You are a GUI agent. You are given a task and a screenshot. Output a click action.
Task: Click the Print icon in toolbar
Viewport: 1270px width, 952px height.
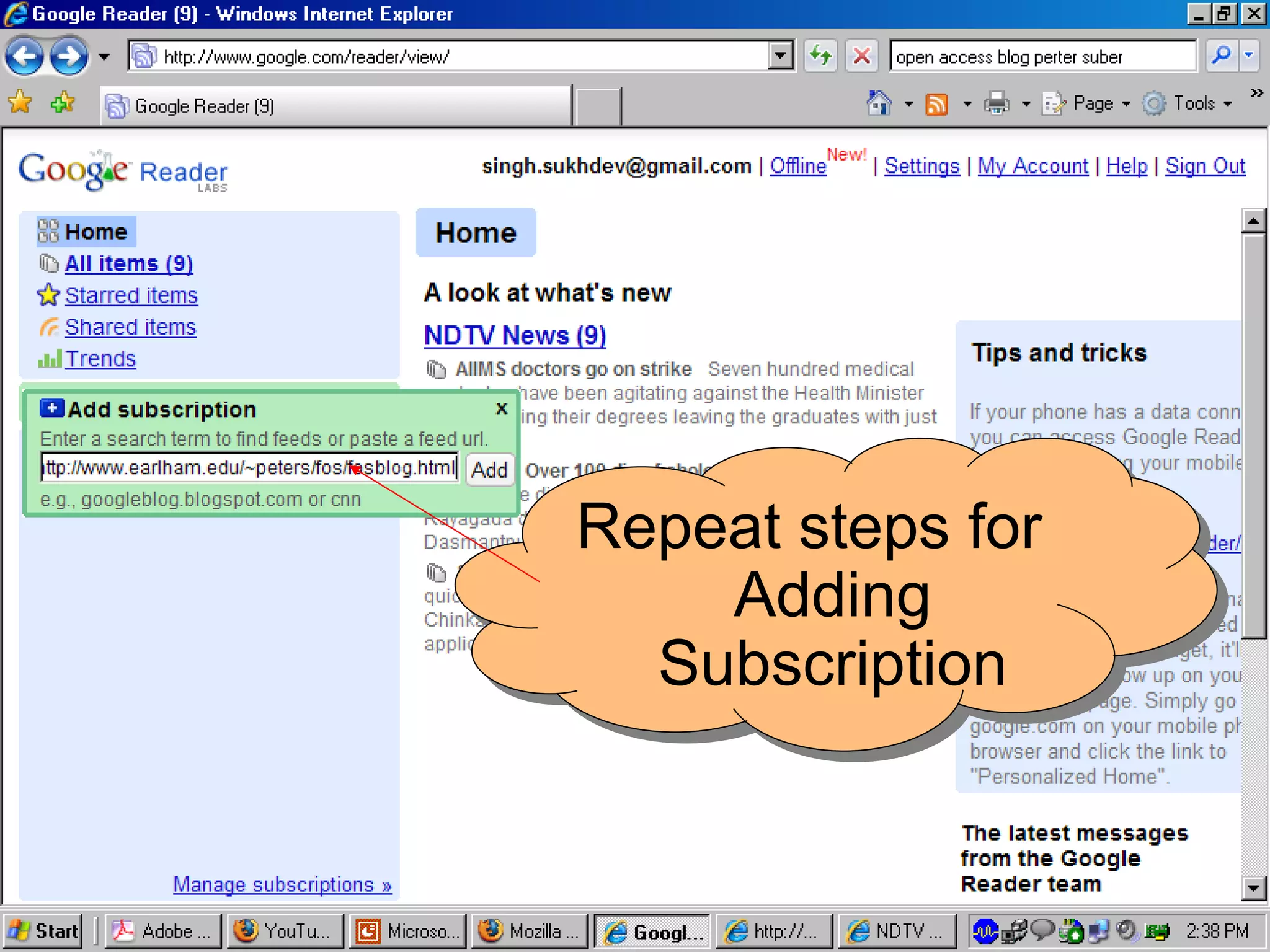997,104
